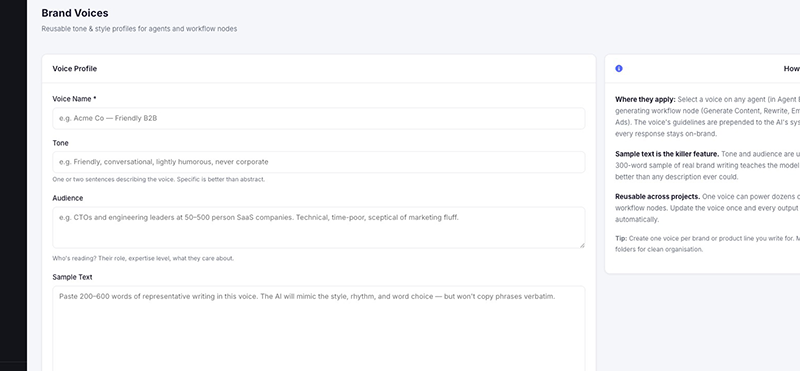The height and width of the screenshot is (371, 800).
Task: Click the Audience textarea resize handle
Action: (x=582, y=245)
